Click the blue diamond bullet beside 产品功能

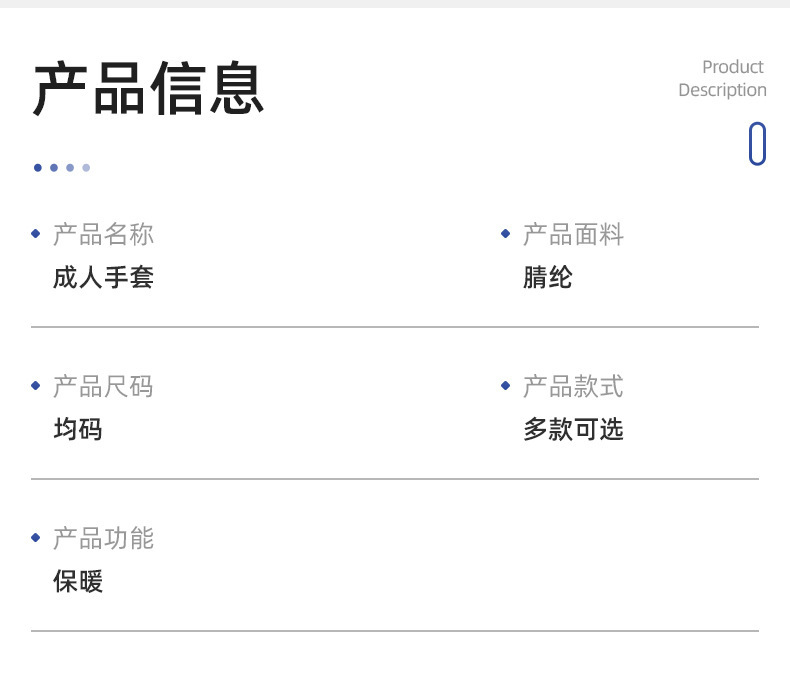tap(36, 538)
